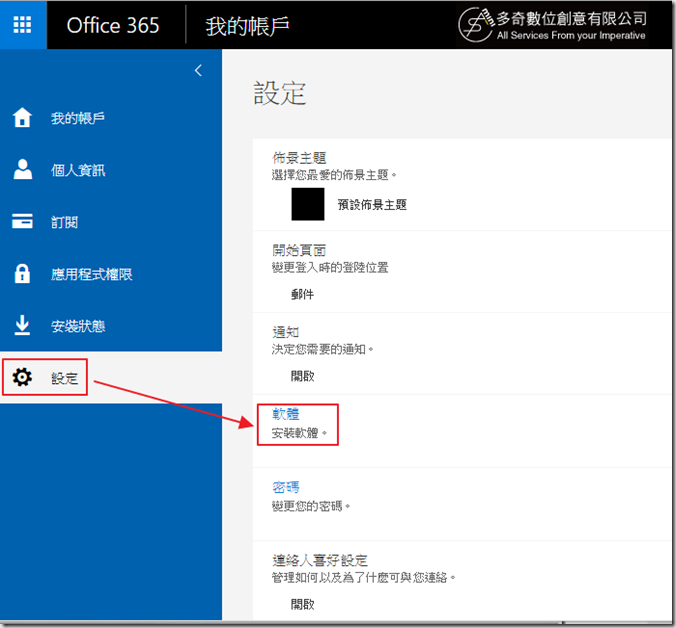Open the 軟體 settings link
This screenshot has width=676, height=628.
(x=286, y=414)
